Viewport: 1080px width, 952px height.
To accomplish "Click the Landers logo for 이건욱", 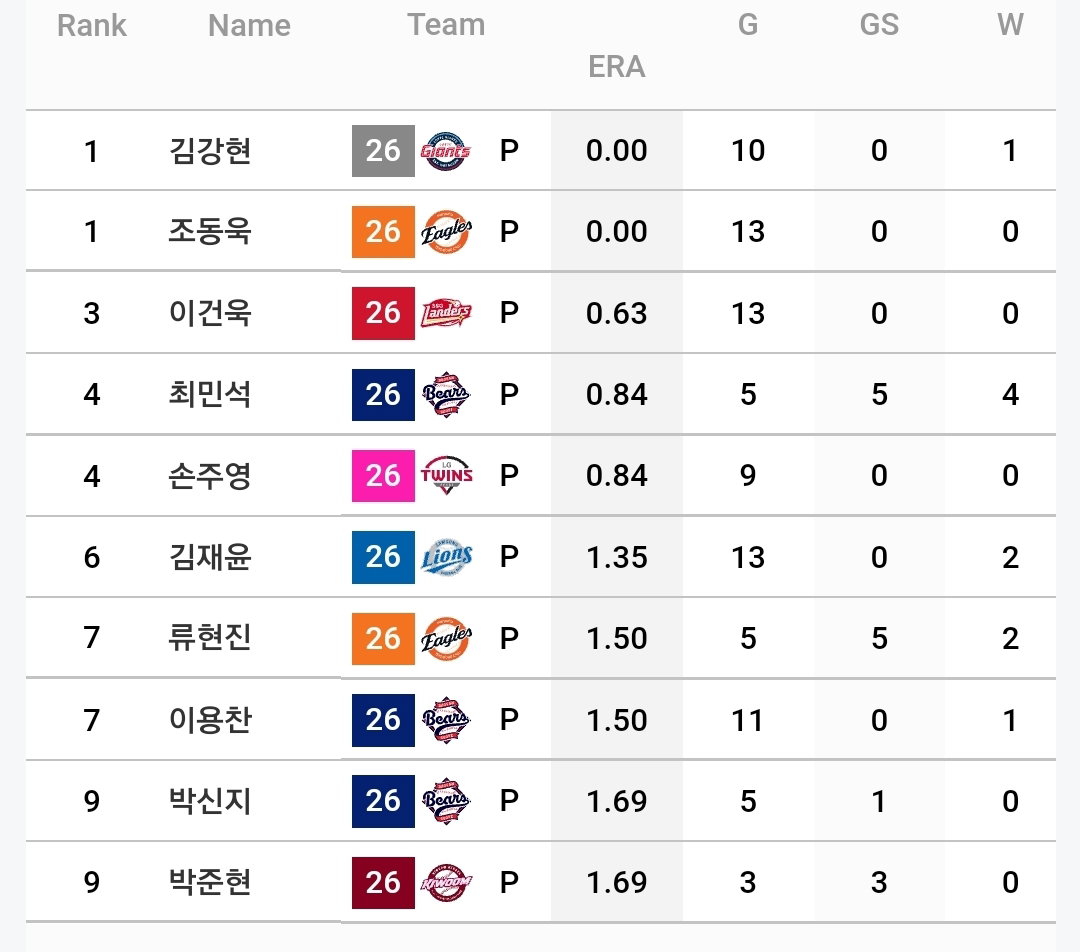I will pos(446,313).
